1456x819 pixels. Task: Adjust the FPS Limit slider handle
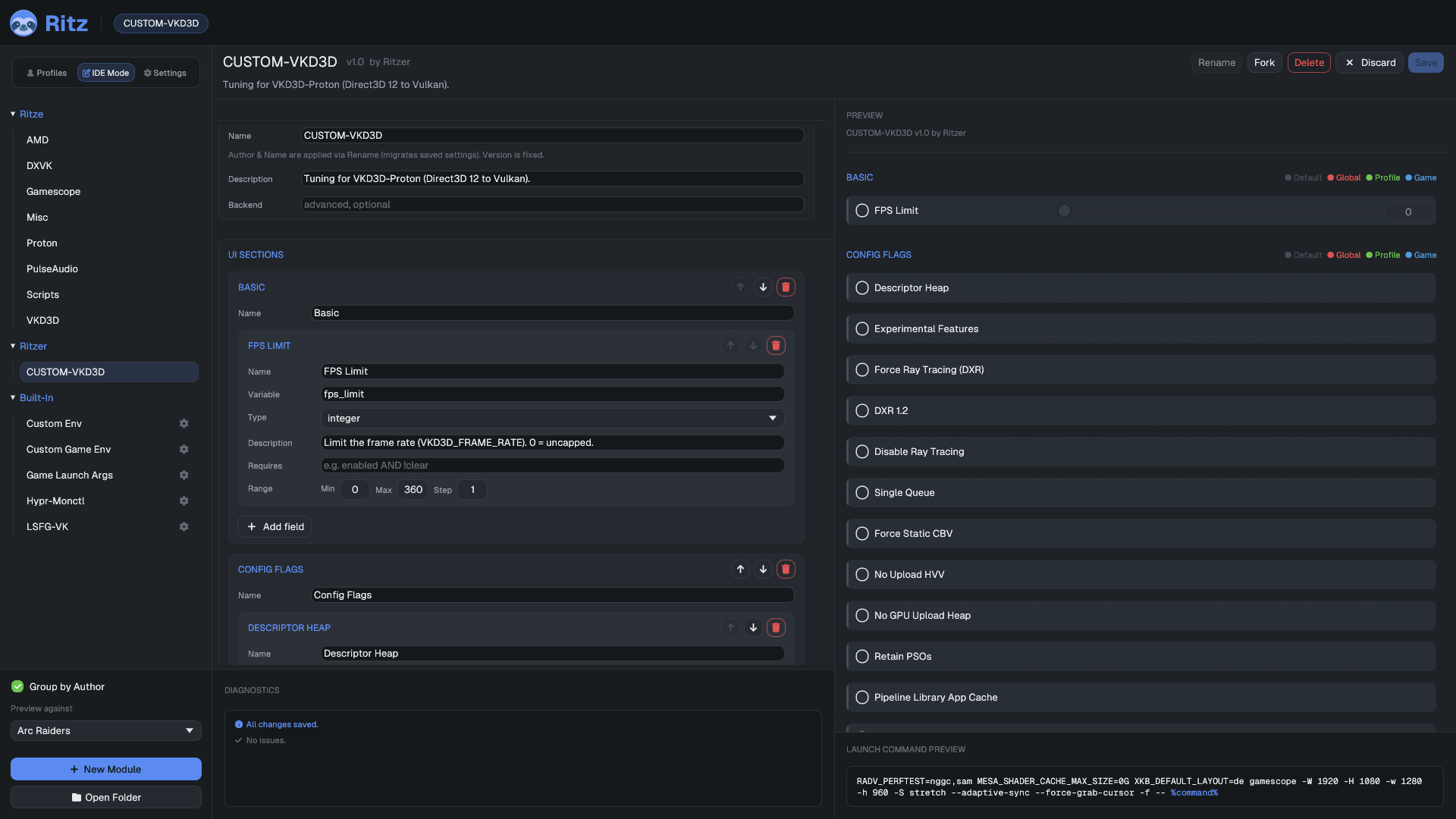(1064, 211)
